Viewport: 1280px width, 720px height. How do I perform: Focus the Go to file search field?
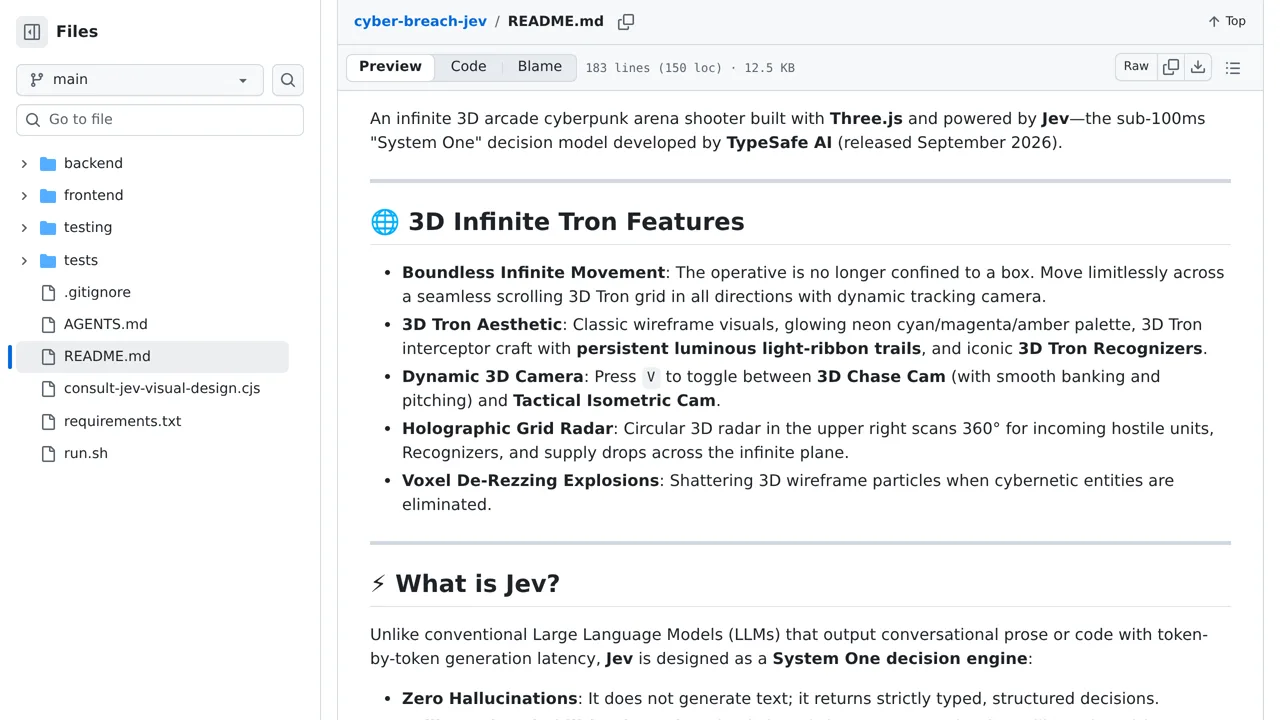[160, 119]
